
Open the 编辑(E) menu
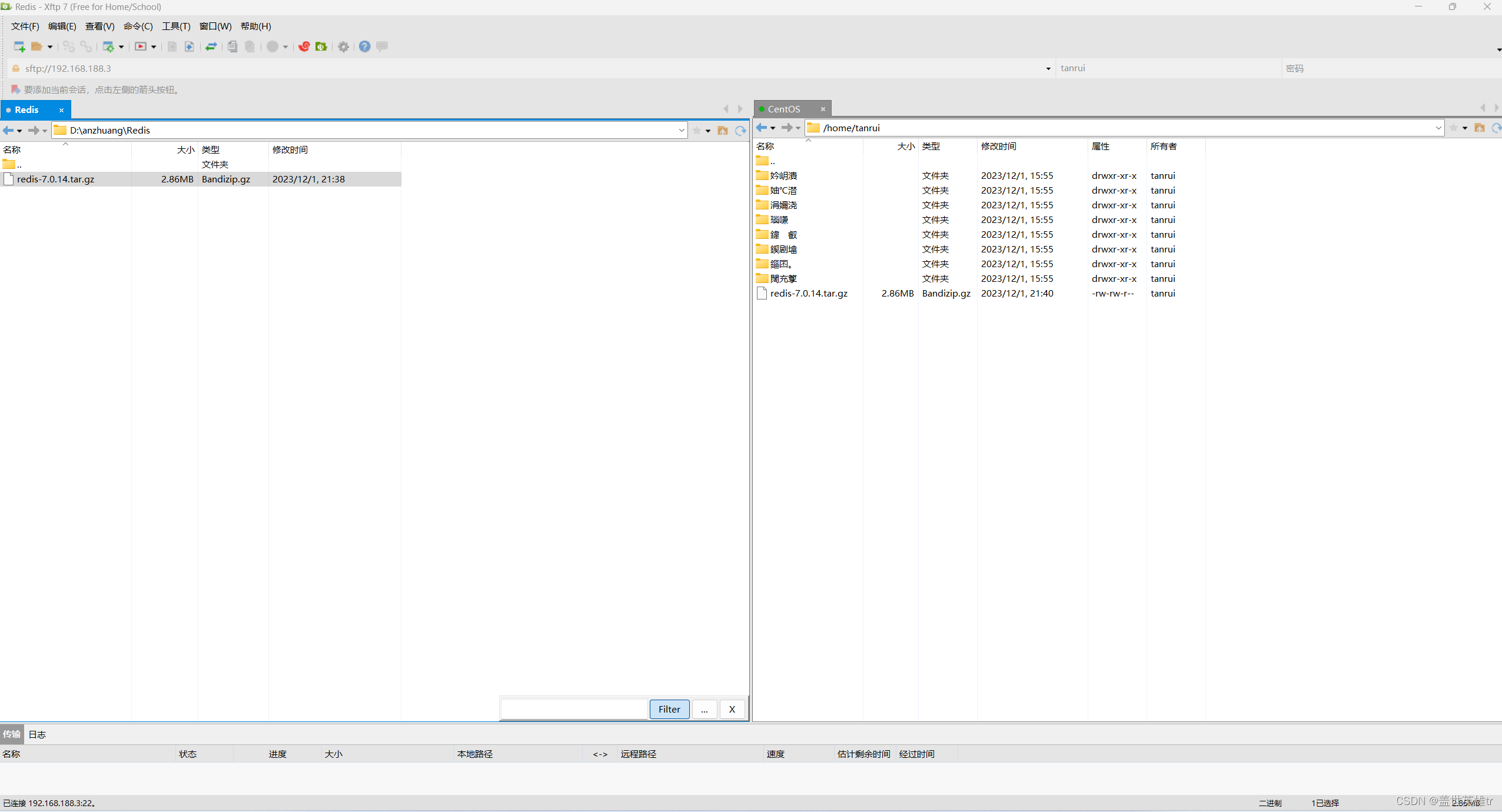pos(62,26)
